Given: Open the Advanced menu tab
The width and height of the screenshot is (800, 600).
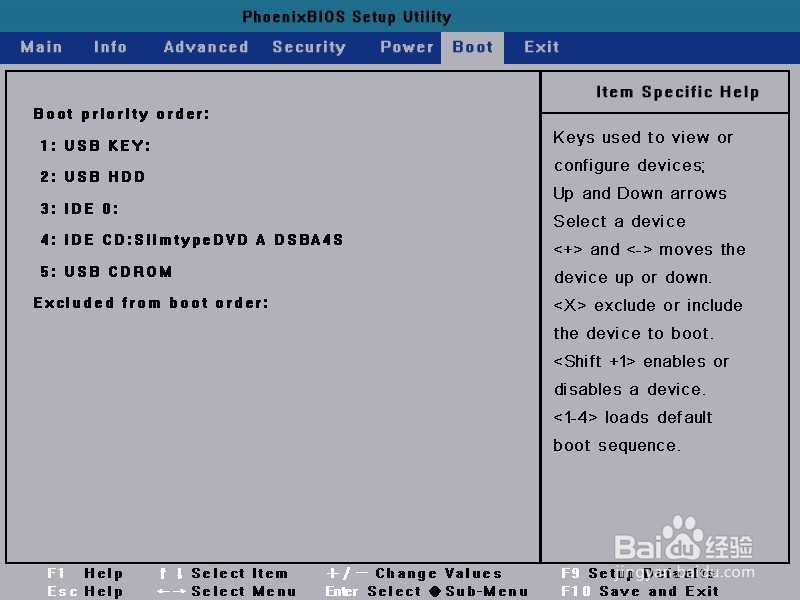Looking at the screenshot, I should click(x=206, y=47).
